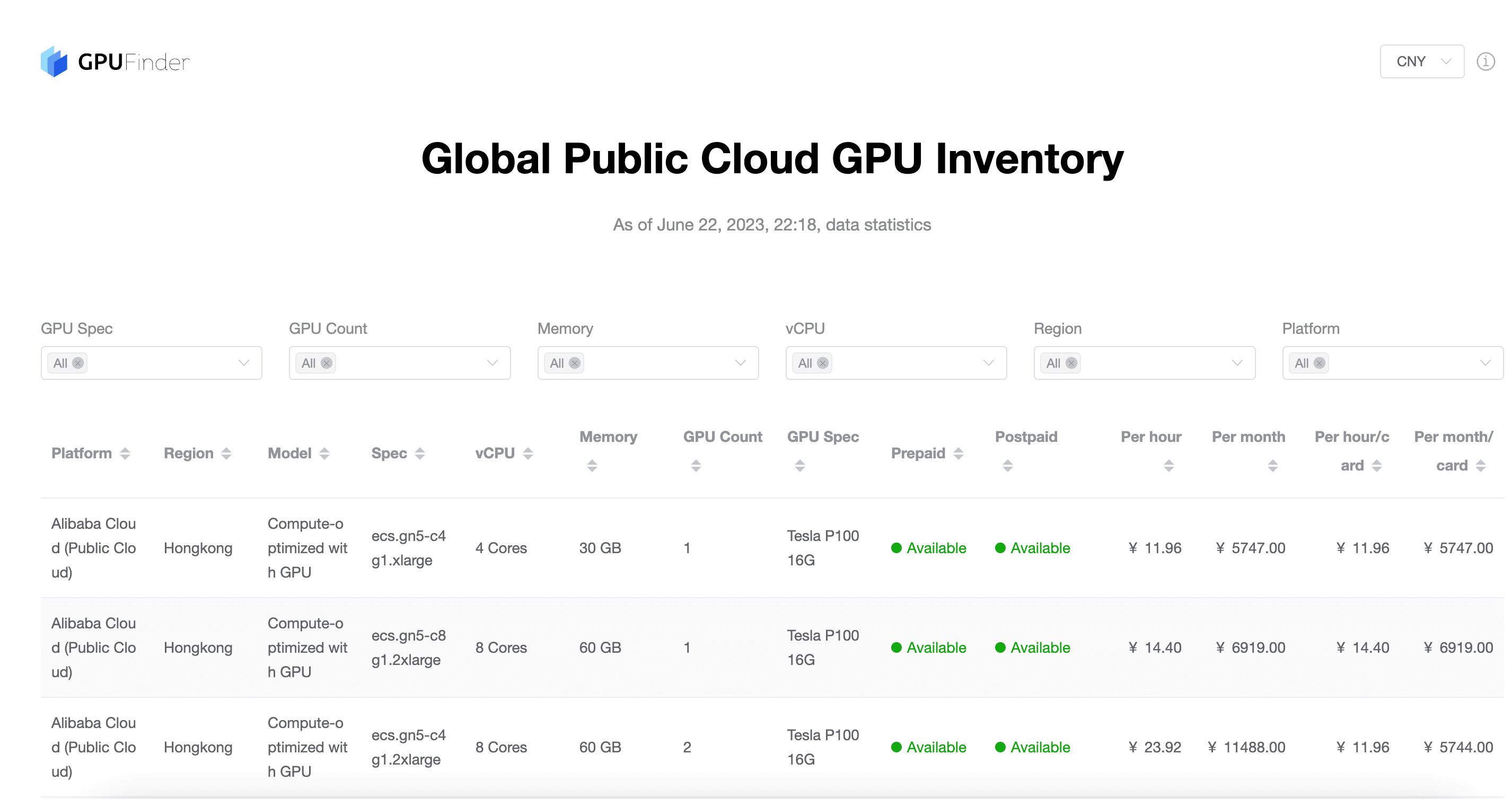The width and height of the screenshot is (1512, 799).
Task: Open the CNY currency dropdown
Action: [x=1422, y=60]
